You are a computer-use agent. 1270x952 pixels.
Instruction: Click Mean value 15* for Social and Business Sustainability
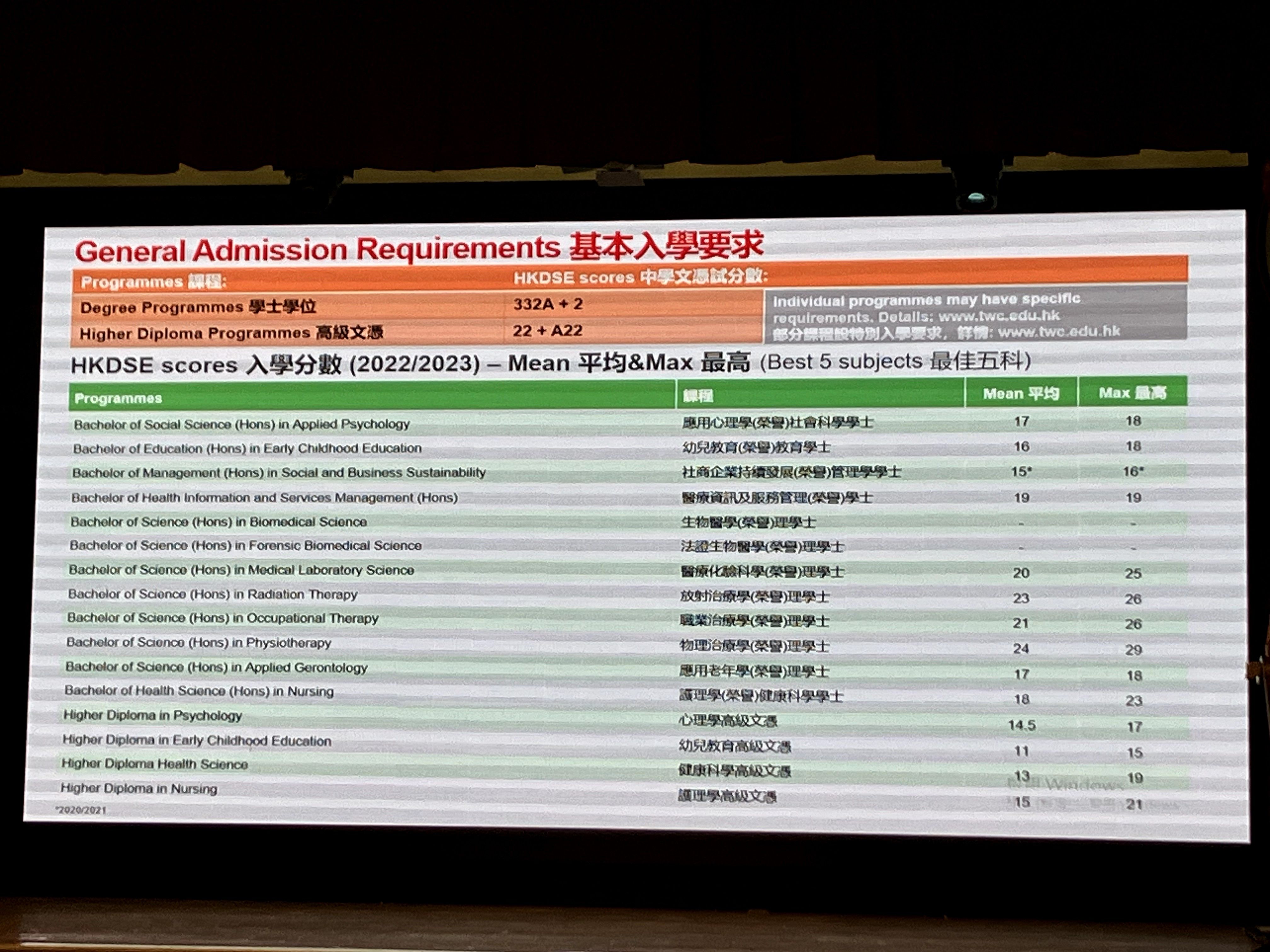pyautogui.click(x=1021, y=472)
